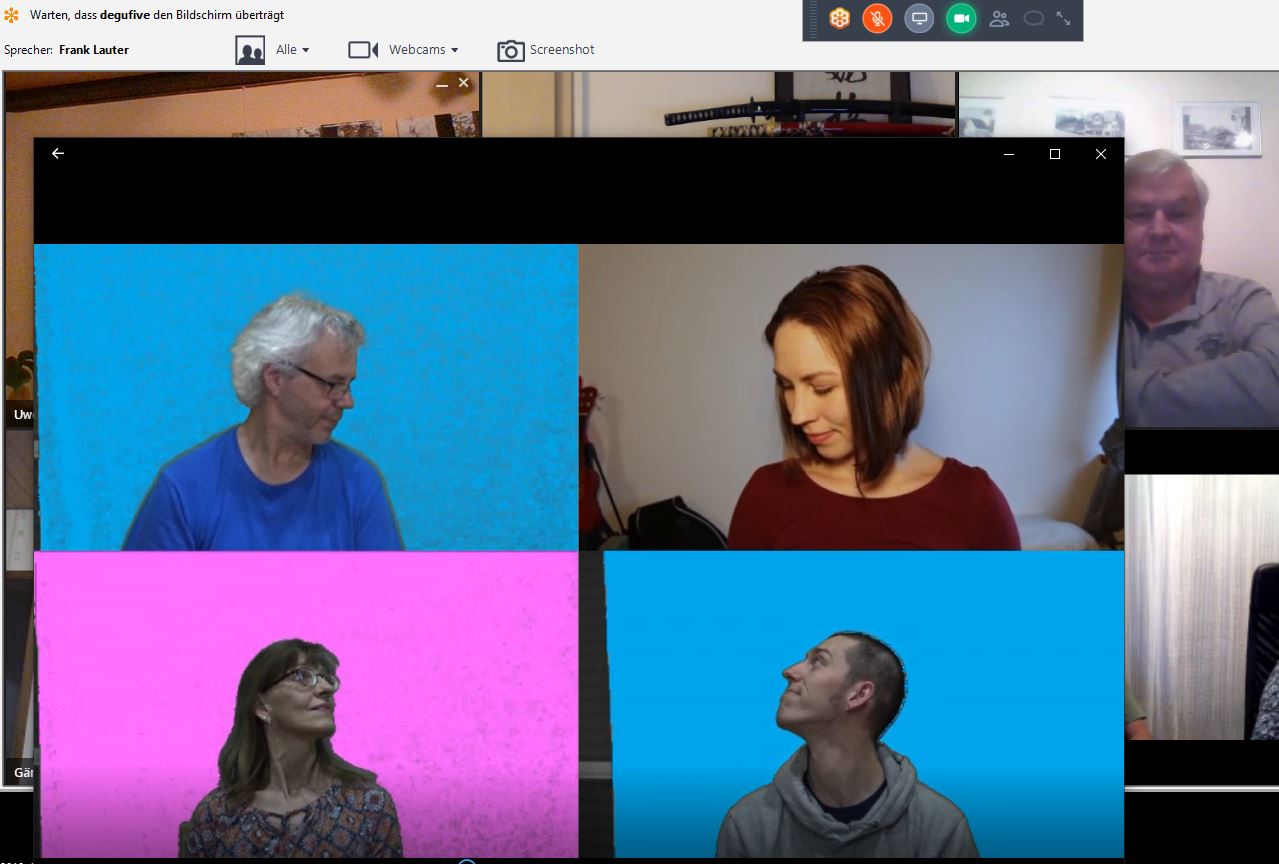Screen dimensions: 1279x864
Task: Click the control bar drag grip handle
Action: tap(813, 19)
